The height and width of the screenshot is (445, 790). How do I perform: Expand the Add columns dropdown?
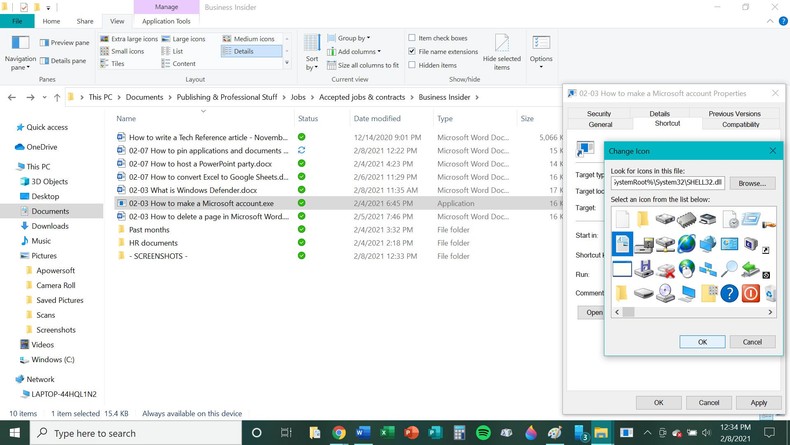coord(357,51)
